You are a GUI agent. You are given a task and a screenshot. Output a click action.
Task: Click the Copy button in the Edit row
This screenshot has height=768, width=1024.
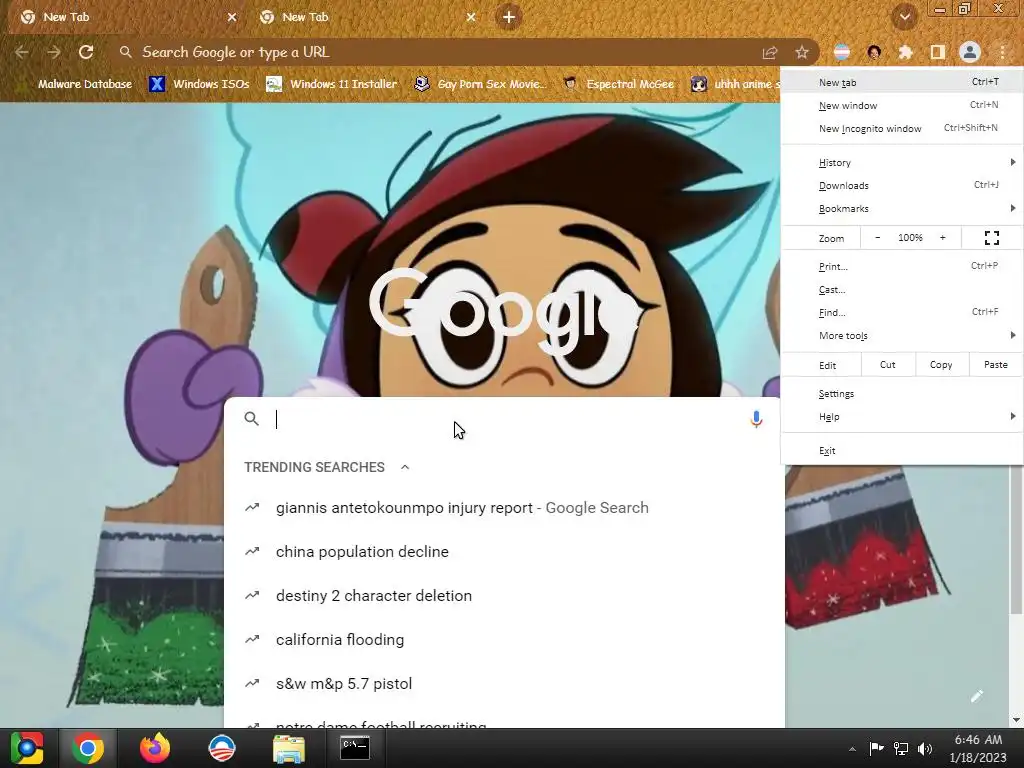pyautogui.click(x=941, y=365)
